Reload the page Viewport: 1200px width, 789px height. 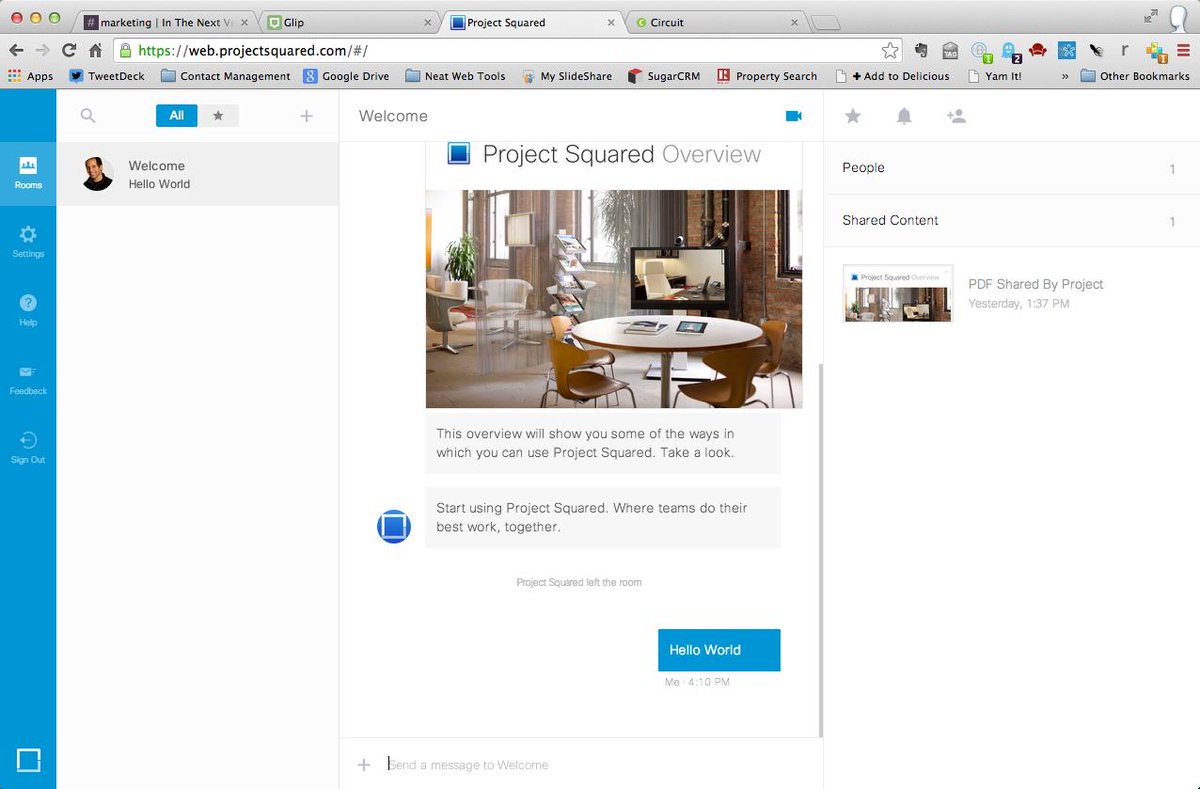pos(69,50)
